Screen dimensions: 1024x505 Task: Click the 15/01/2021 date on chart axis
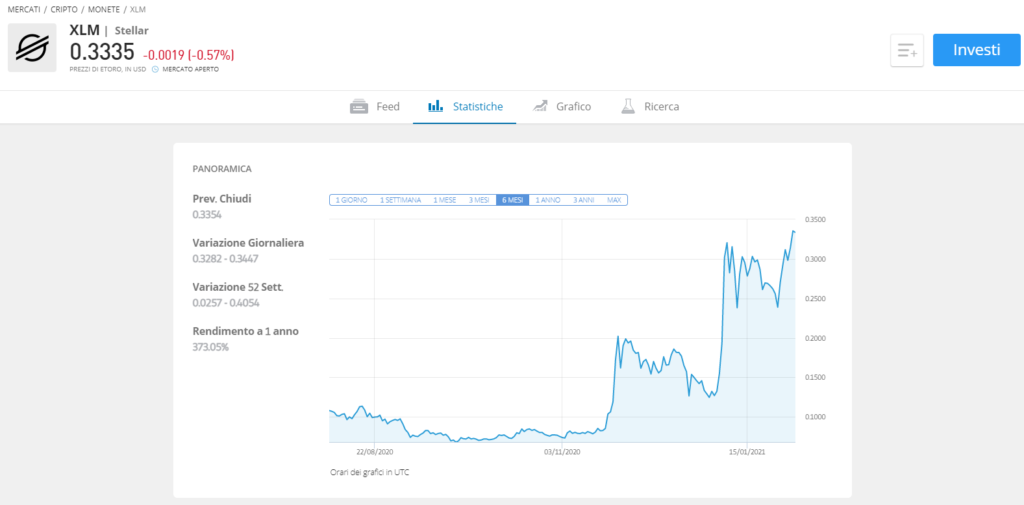(748, 451)
